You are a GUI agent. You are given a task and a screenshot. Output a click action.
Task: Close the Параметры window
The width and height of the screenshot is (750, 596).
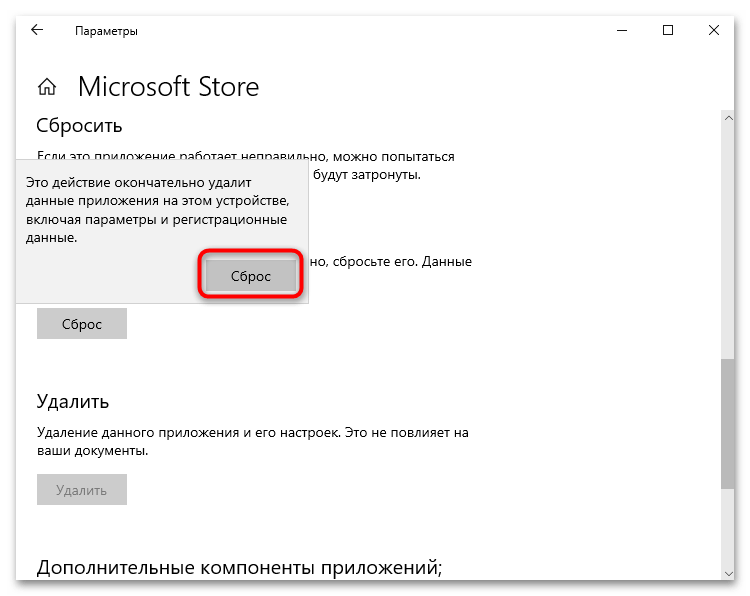(714, 31)
